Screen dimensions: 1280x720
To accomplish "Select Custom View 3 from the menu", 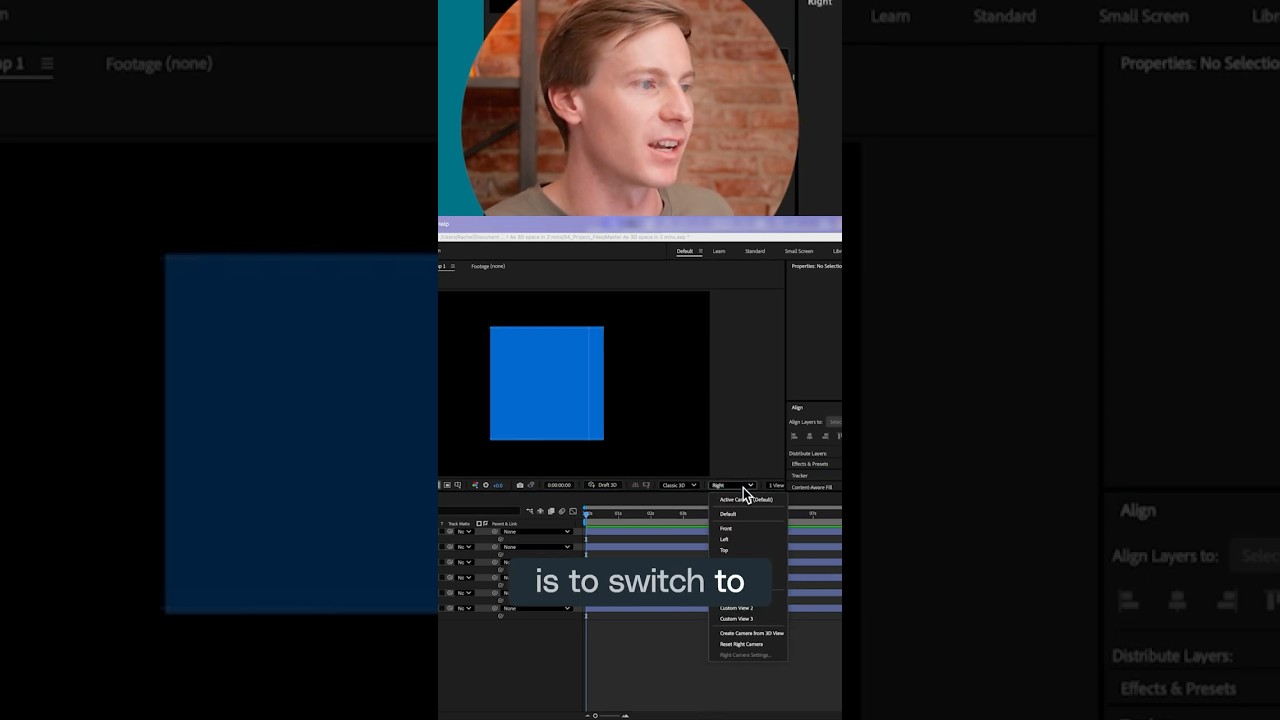I will (747, 619).
